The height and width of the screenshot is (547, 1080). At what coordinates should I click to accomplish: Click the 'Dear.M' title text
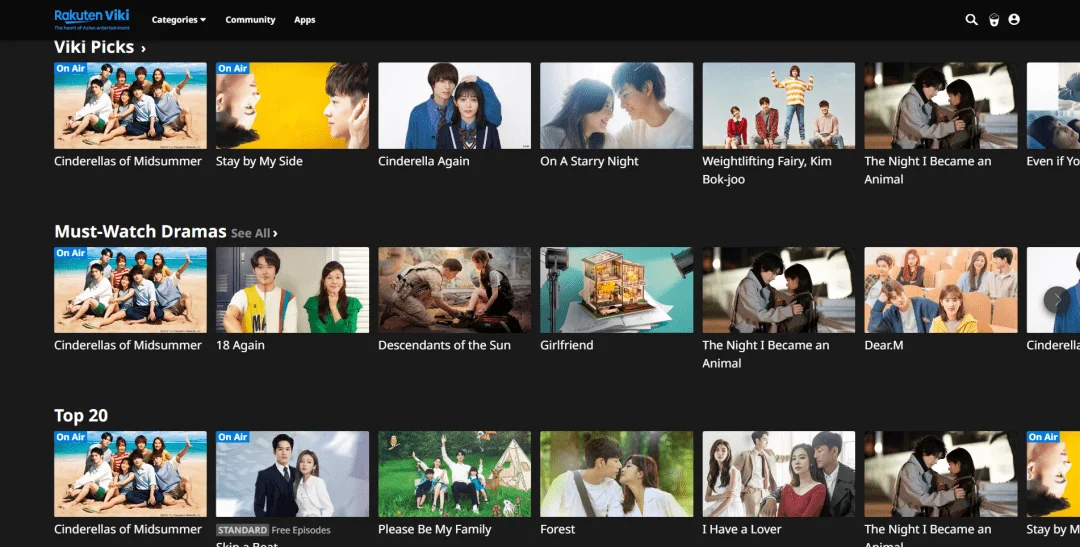(884, 345)
